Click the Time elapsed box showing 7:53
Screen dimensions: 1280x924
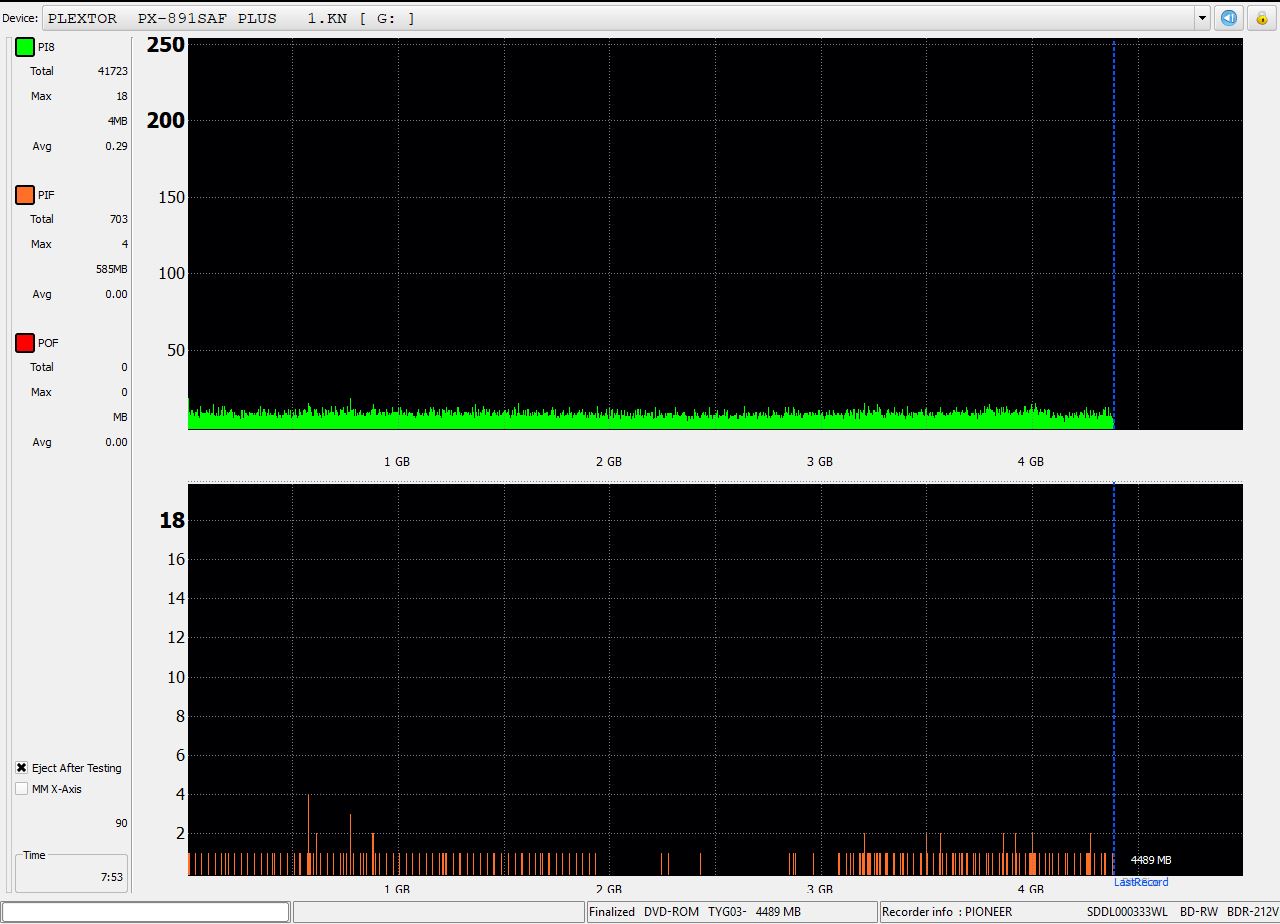(x=71, y=873)
